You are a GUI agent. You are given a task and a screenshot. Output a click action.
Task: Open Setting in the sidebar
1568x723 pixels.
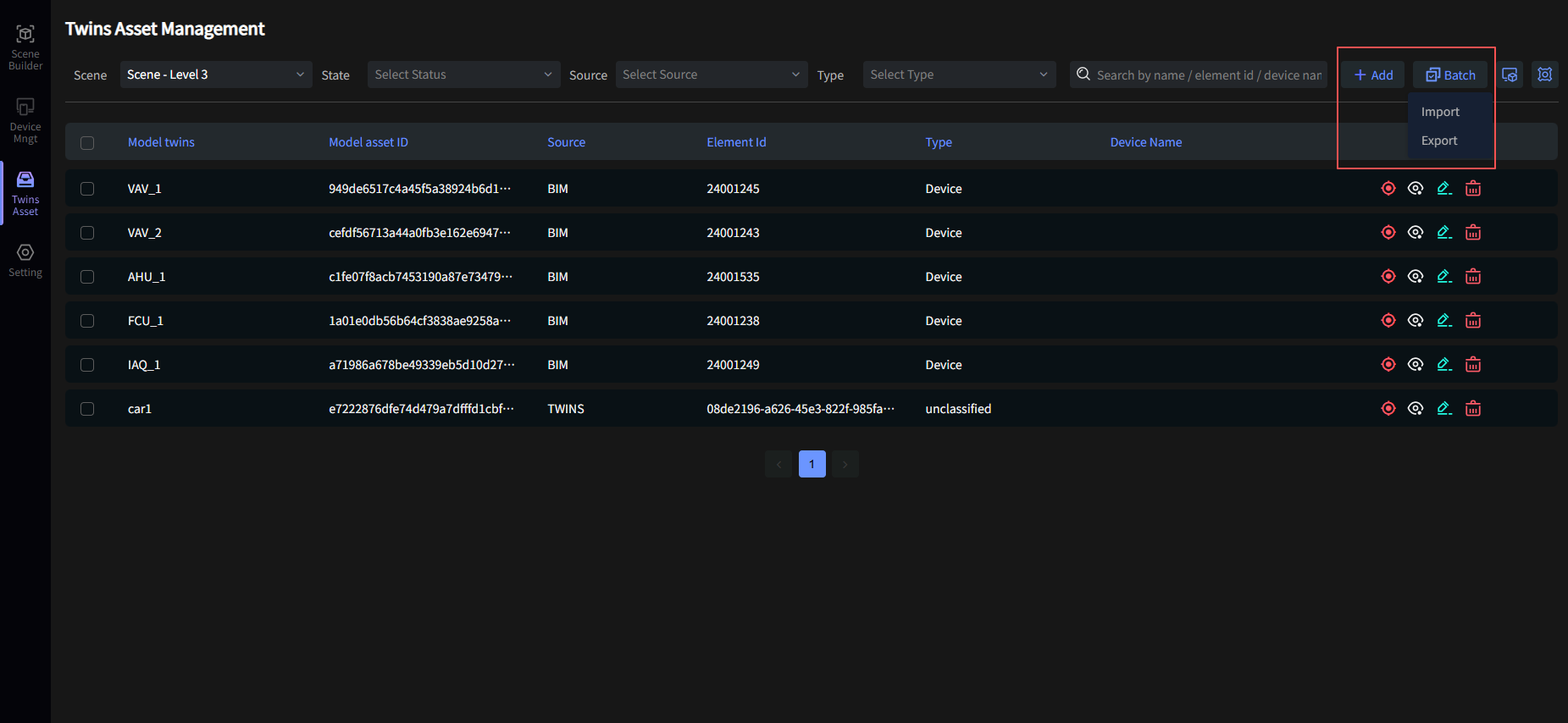25,260
